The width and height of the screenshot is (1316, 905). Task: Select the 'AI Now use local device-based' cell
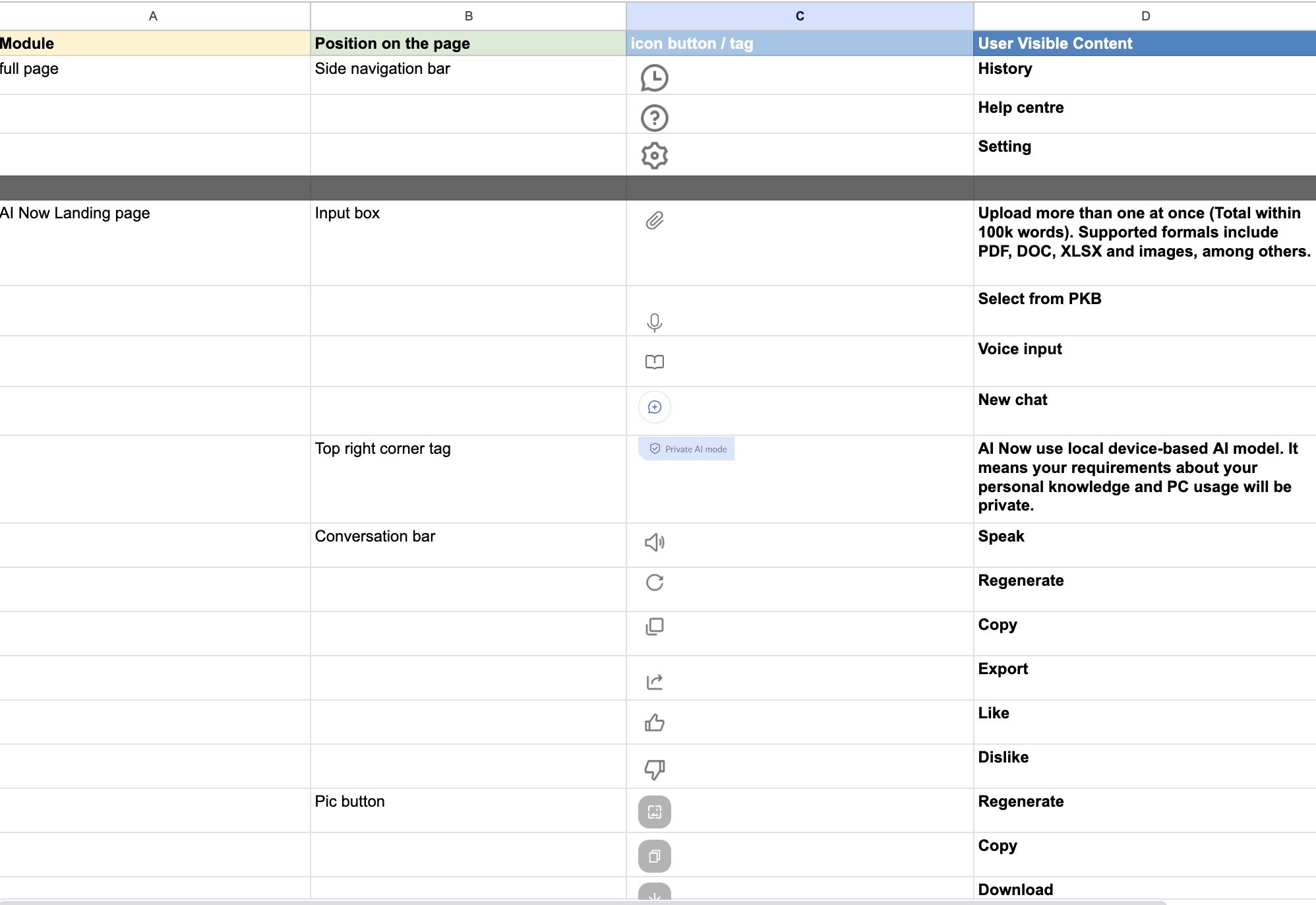pyautogui.click(x=1145, y=480)
